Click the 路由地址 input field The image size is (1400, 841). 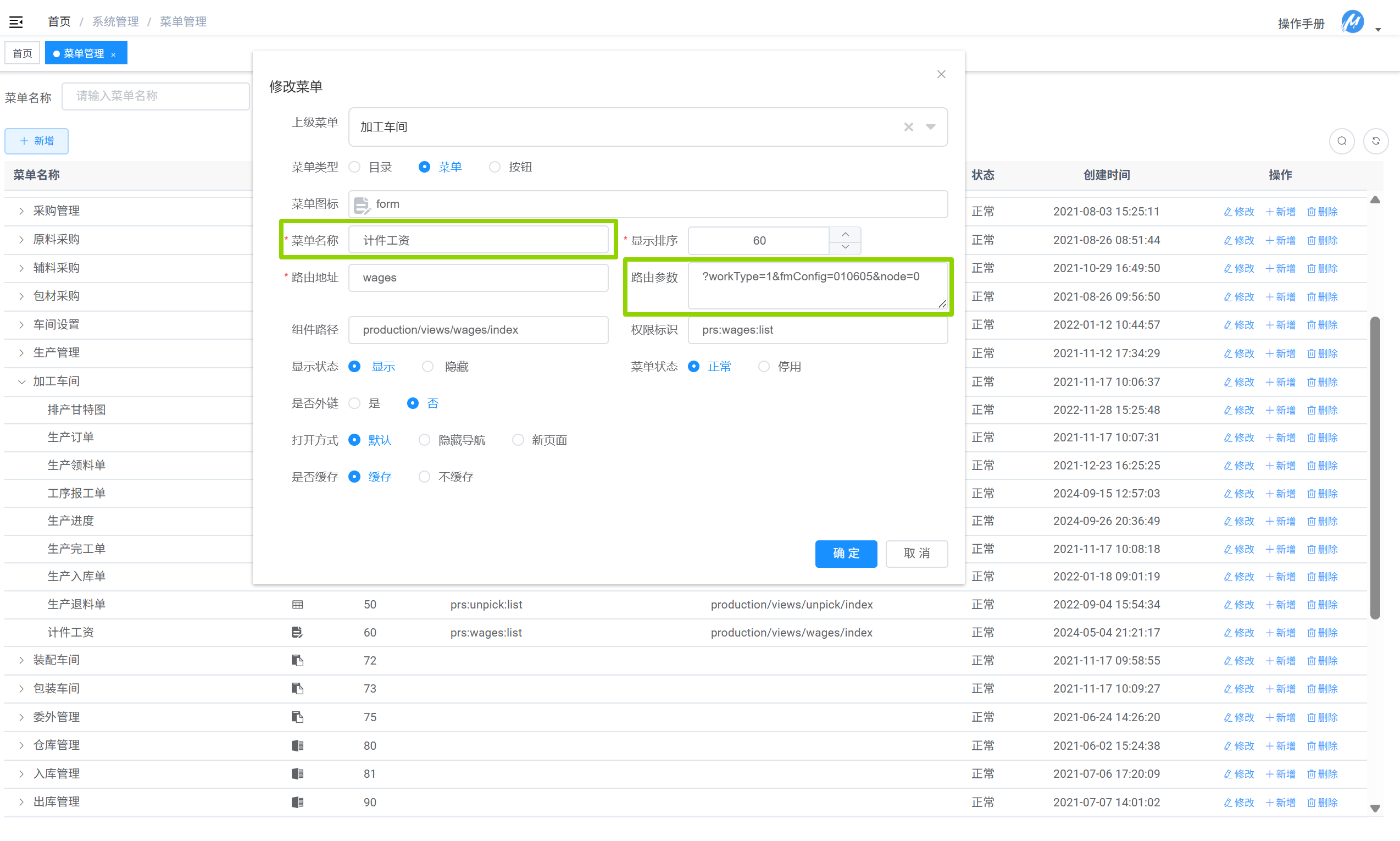click(478, 278)
